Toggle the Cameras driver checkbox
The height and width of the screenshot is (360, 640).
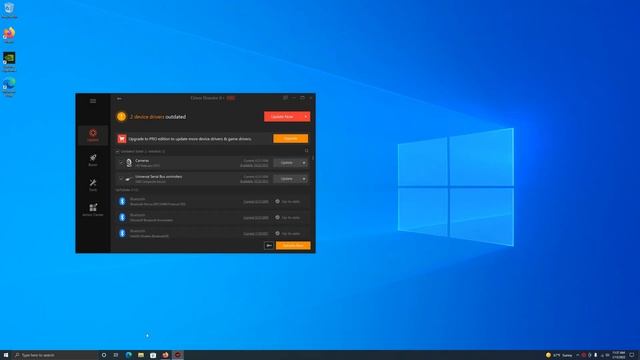tap(121, 163)
